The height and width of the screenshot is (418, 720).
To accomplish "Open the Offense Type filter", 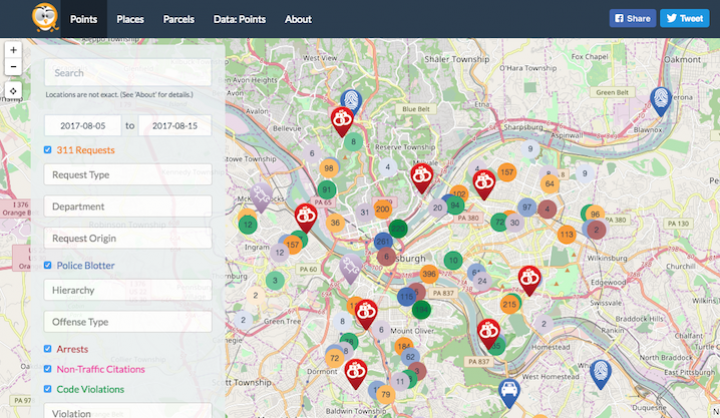I will 128,322.
